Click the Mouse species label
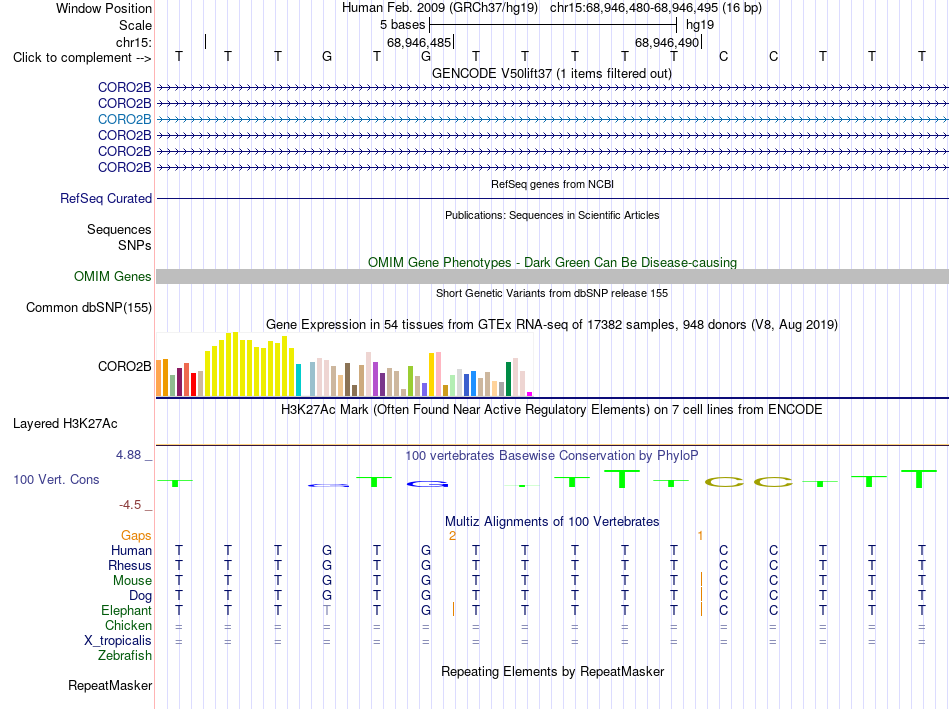 (x=132, y=581)
